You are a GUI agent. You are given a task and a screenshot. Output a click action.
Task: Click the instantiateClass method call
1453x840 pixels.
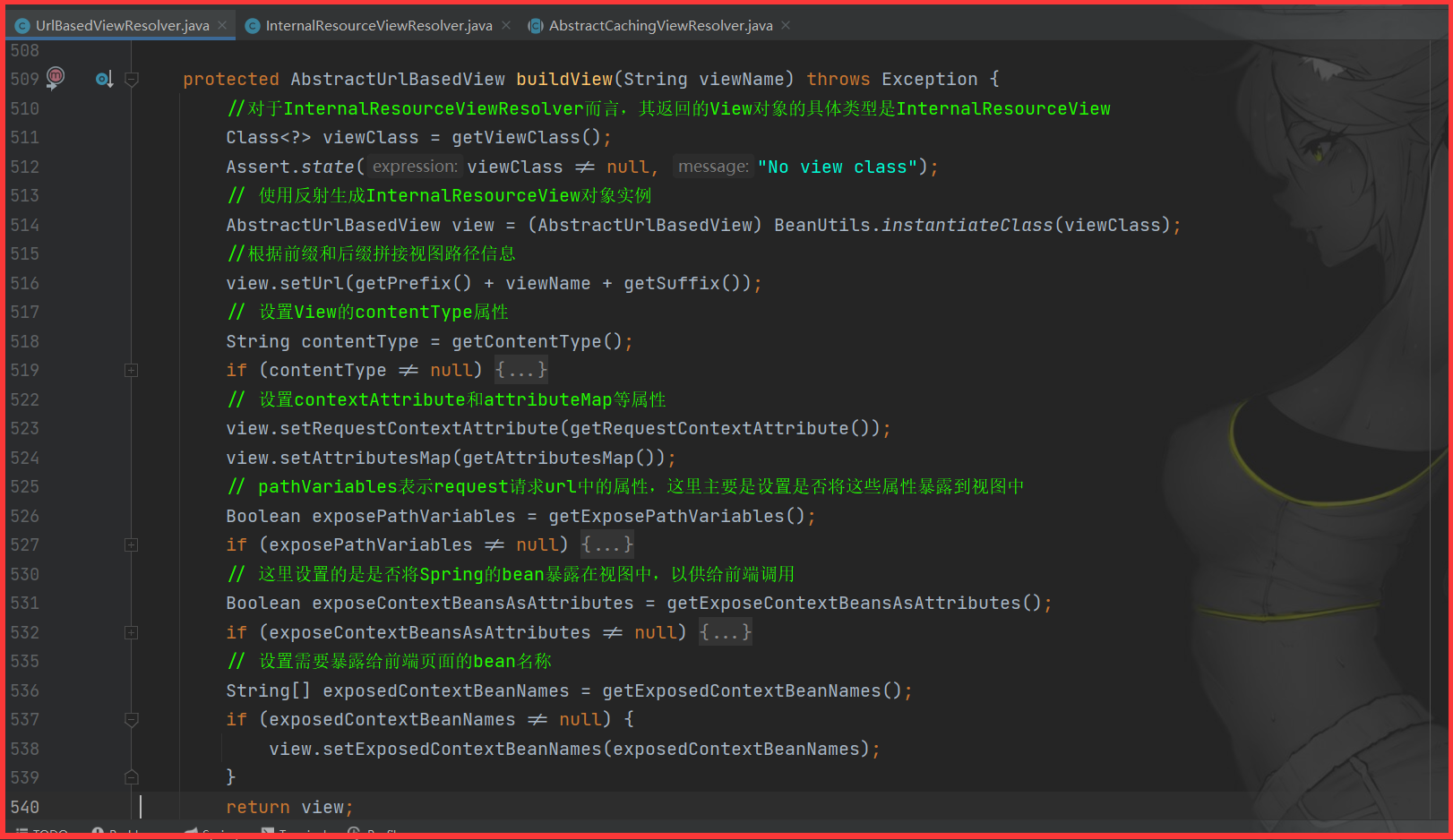coord(967,225)
